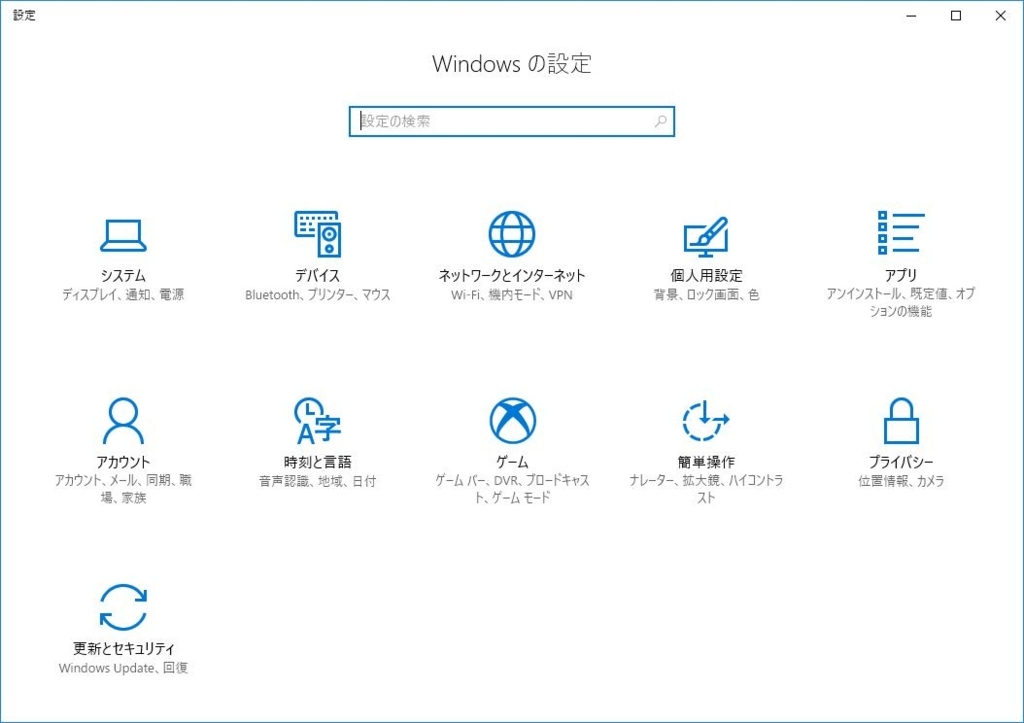
Task: Click the ゲーム label
Action: pos(513,462)
